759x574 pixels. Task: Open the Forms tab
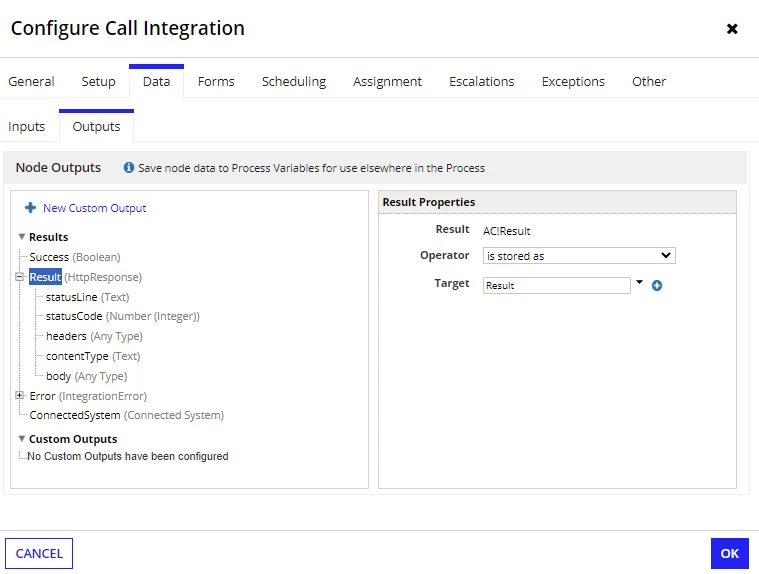pos(216,81)
